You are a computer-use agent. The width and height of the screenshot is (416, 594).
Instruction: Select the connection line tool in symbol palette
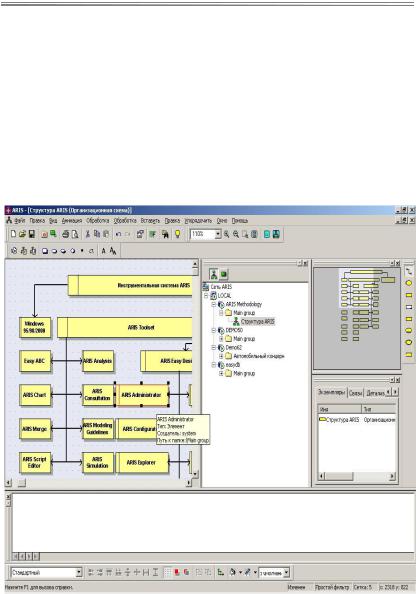tap(409, 271)
